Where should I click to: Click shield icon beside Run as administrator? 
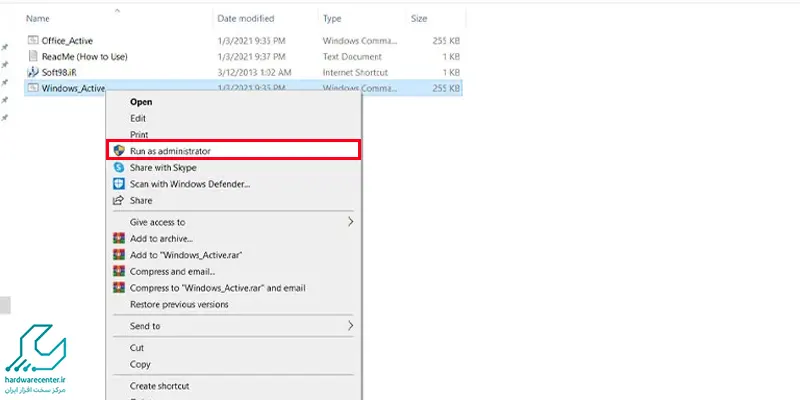(119, 151)
